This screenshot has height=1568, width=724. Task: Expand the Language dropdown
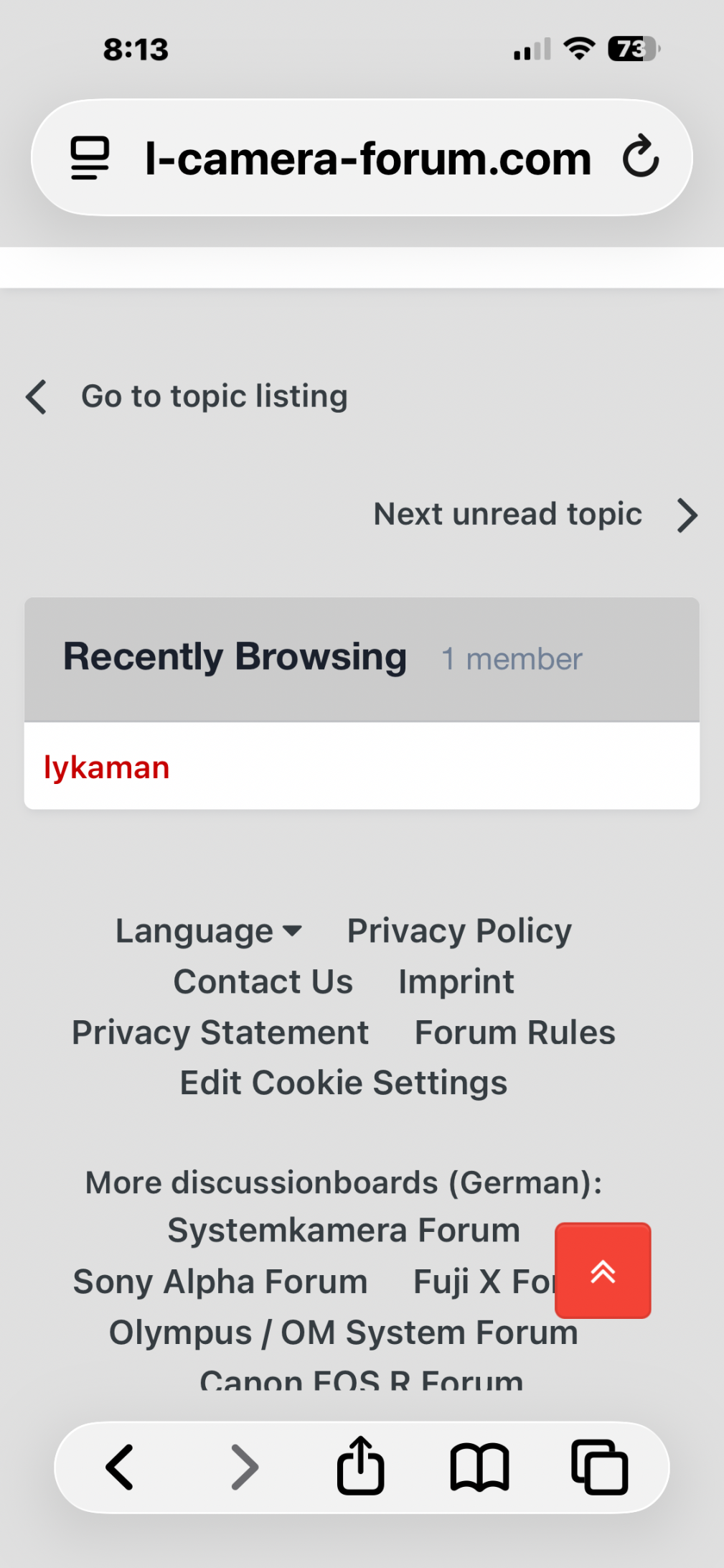tap(208, 931)
